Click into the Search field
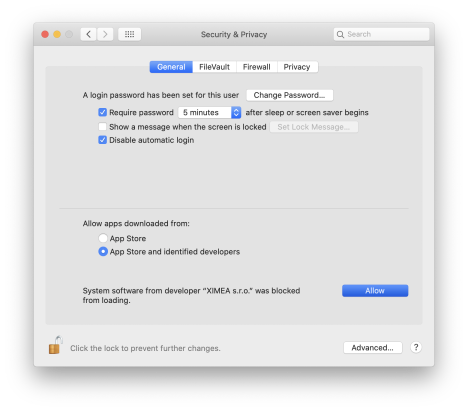 tap(381, 34)
